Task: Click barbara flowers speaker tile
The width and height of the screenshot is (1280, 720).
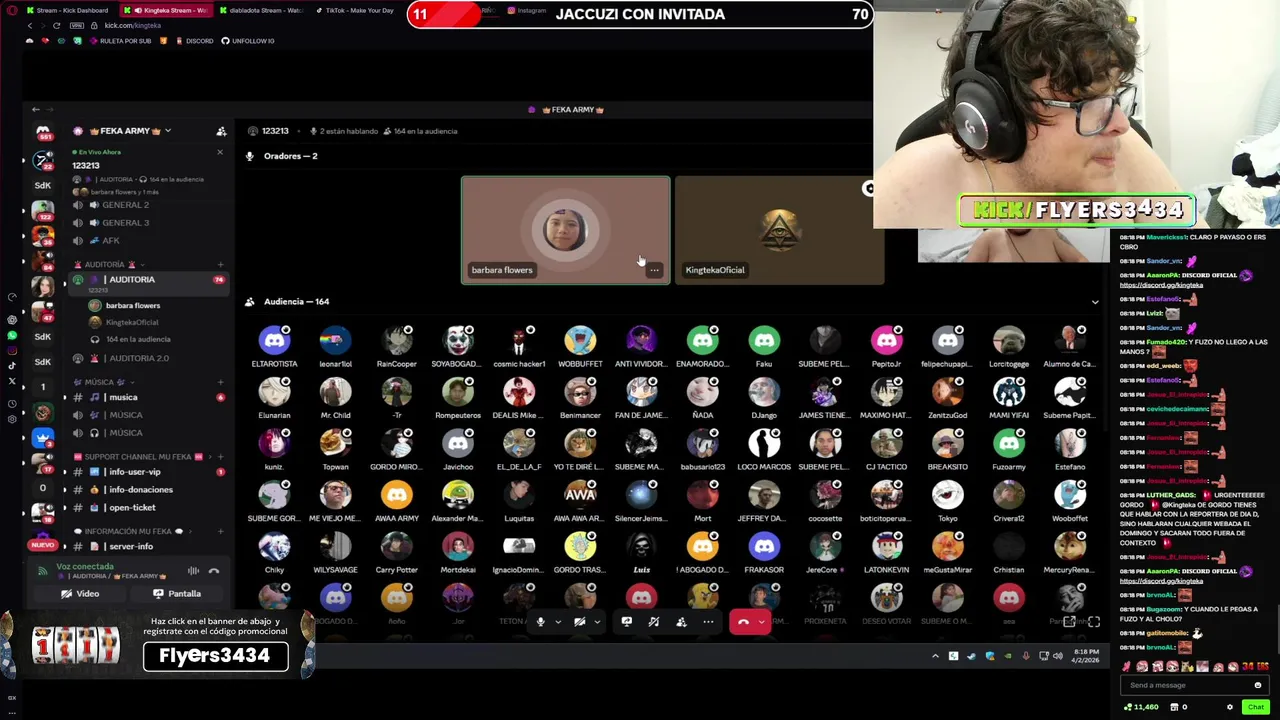Action: click(x=565, y=231)
